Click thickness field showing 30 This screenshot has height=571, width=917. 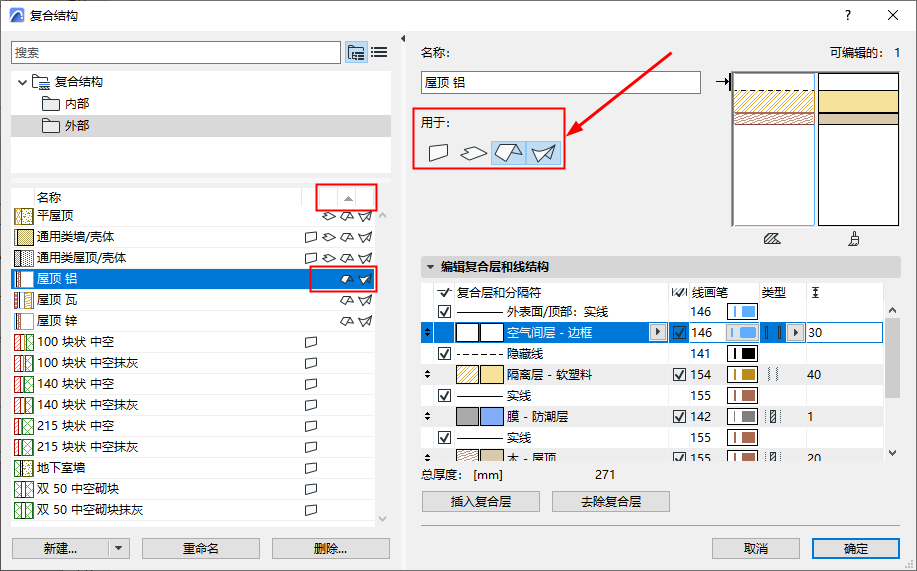(844, 332)
